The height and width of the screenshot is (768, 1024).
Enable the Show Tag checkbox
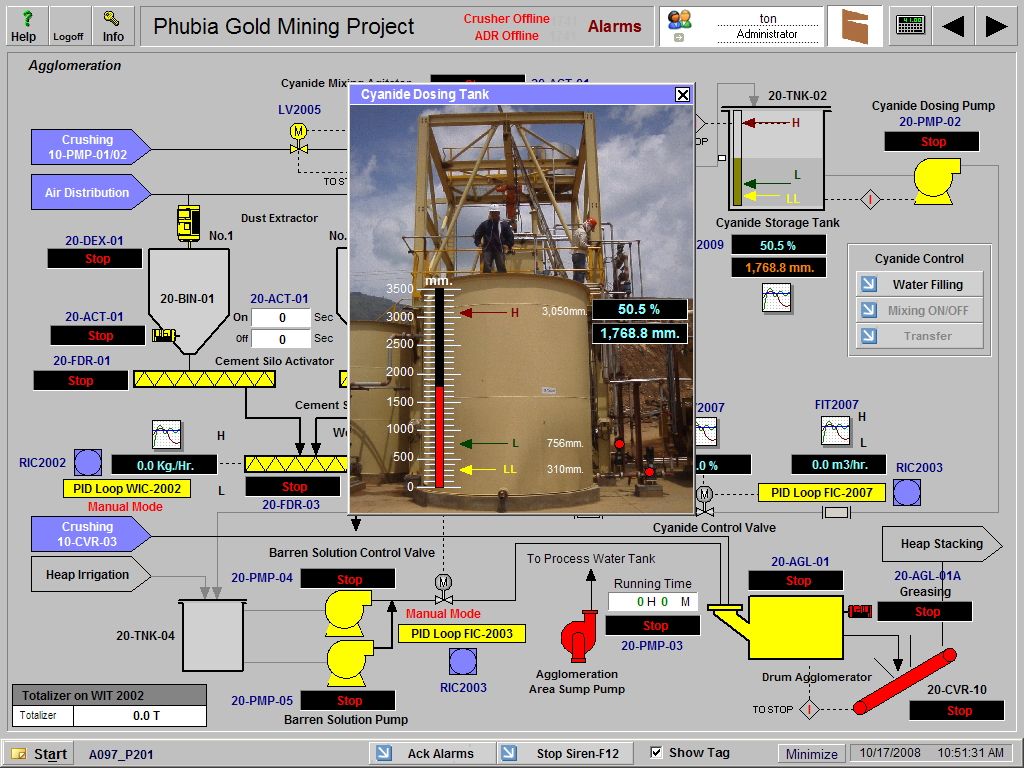(655, 751)
